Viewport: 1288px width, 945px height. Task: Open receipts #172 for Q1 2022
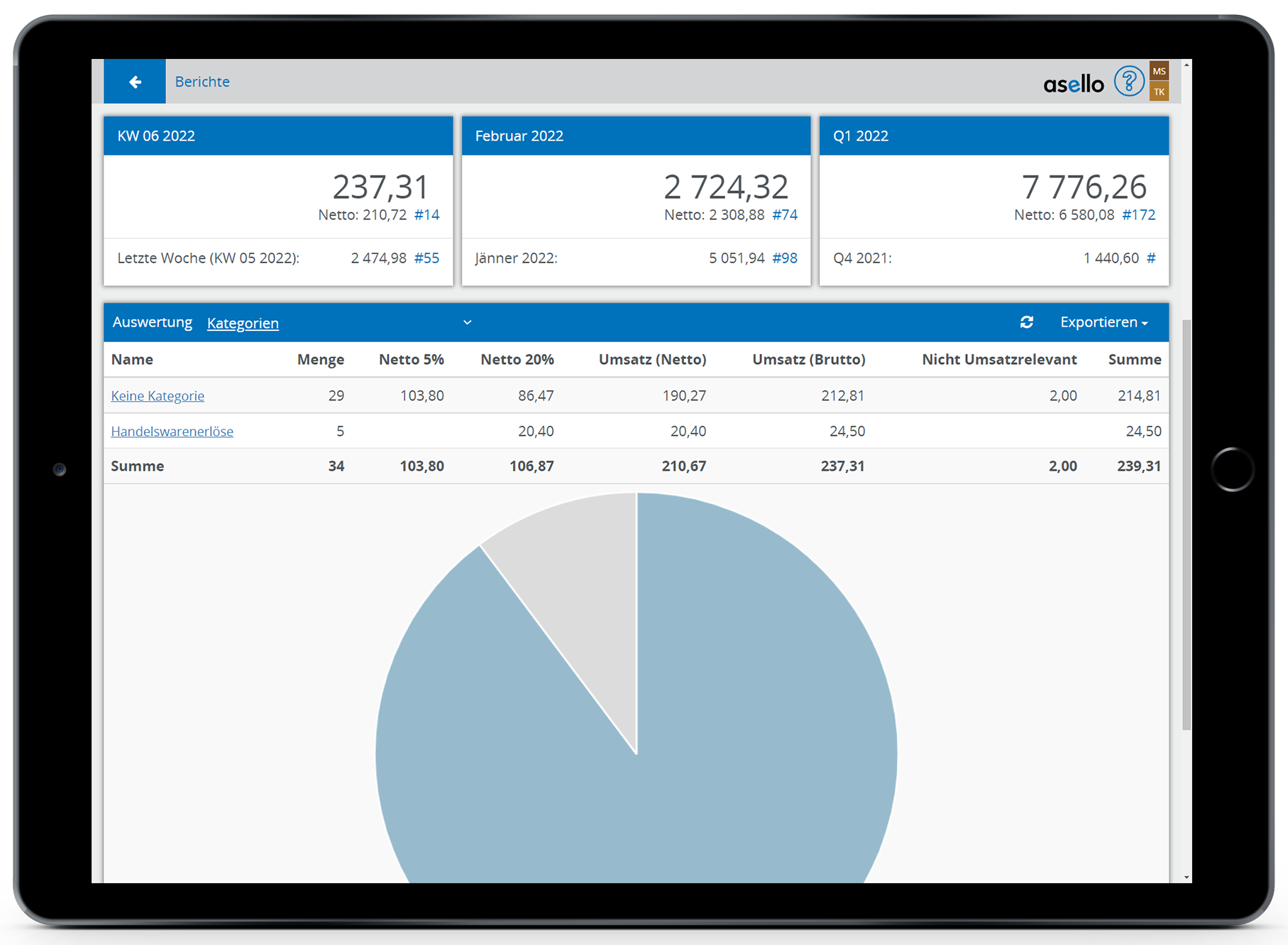point(1138,215)
